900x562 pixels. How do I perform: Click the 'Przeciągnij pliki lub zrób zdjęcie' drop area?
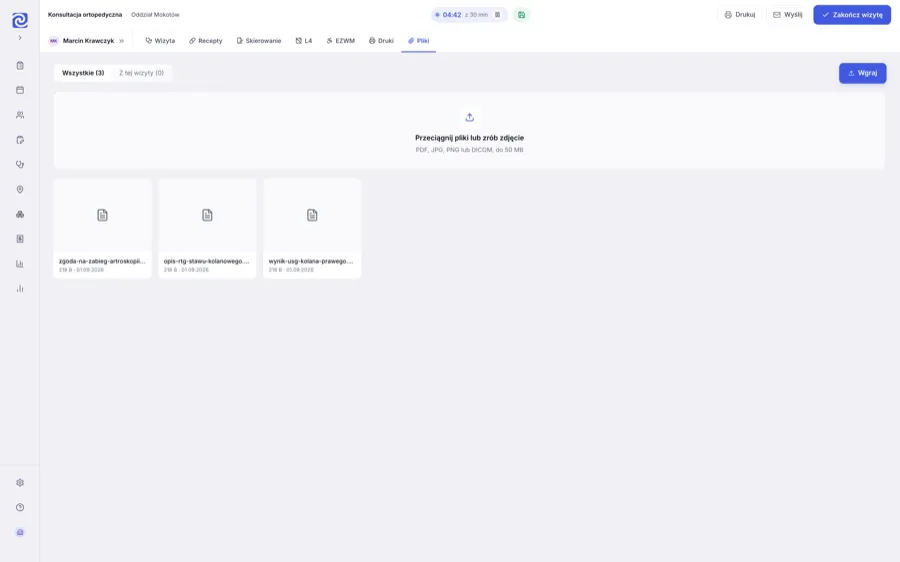(469, 131)
